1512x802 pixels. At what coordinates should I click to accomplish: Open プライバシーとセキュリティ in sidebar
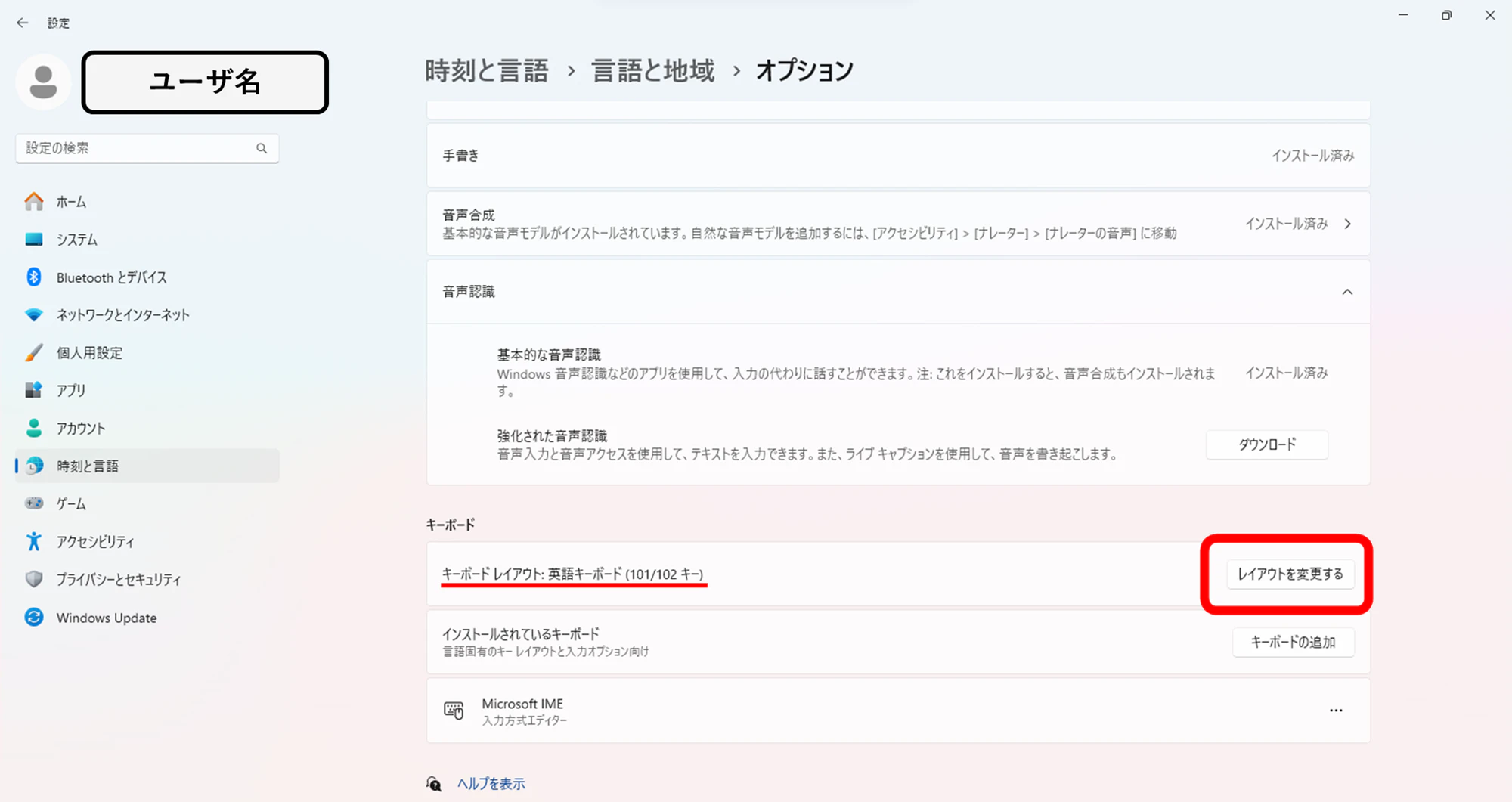point(147,579)
